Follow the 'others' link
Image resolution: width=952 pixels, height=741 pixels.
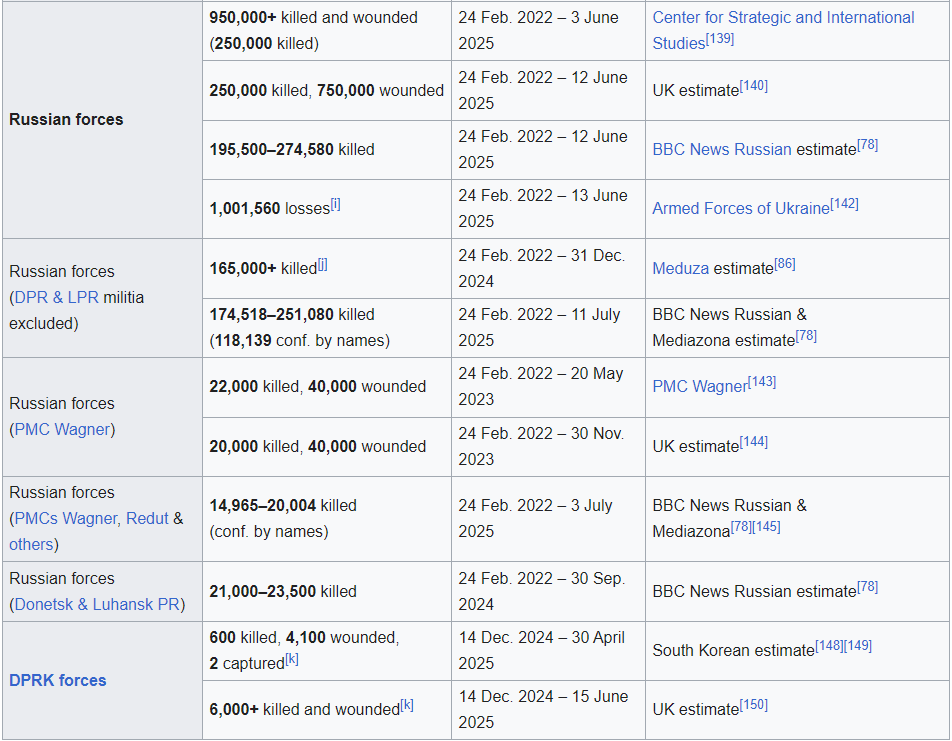[31, 544]
